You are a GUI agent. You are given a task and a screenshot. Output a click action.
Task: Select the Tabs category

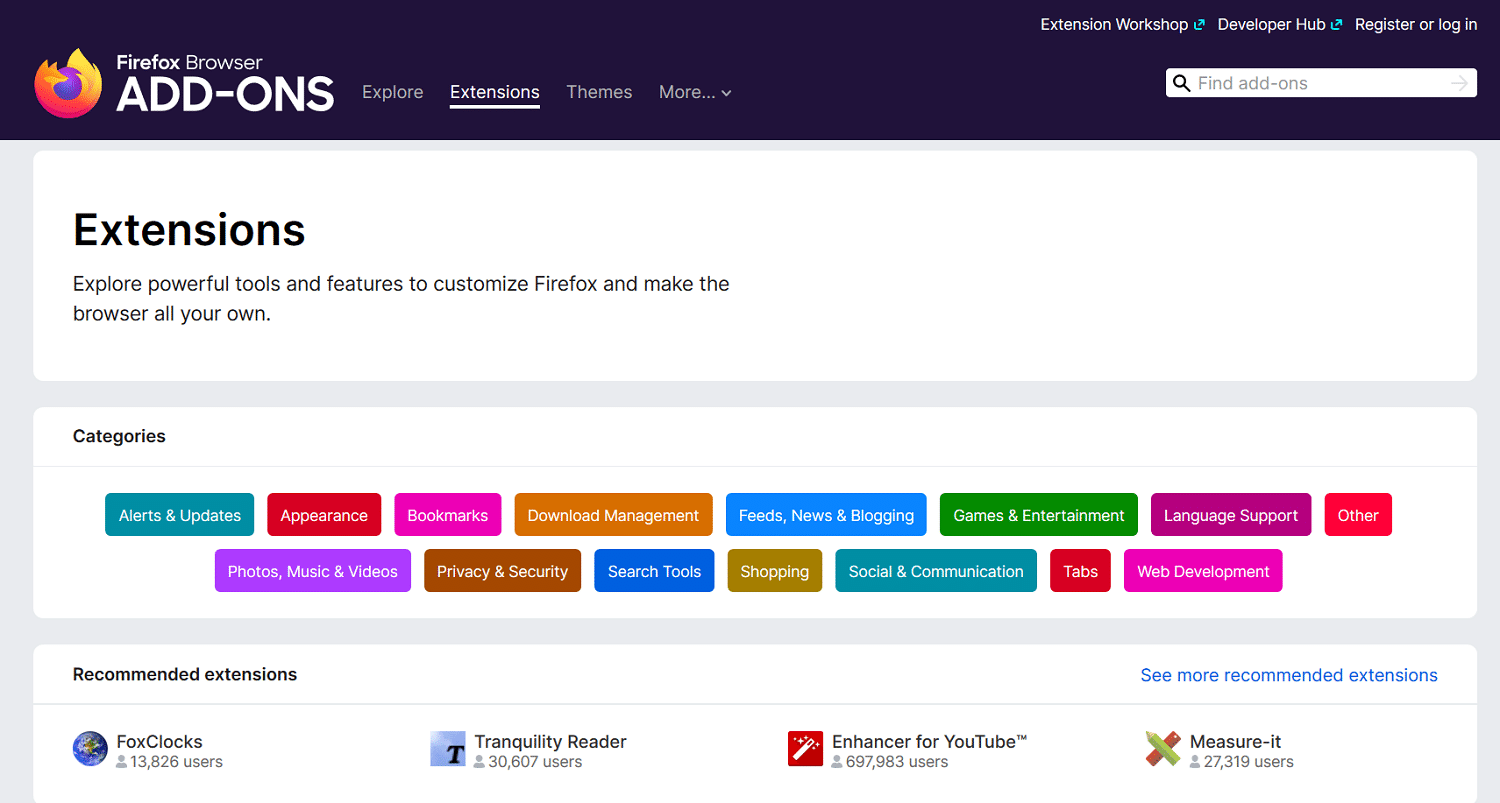click(x=1080, y=570)
